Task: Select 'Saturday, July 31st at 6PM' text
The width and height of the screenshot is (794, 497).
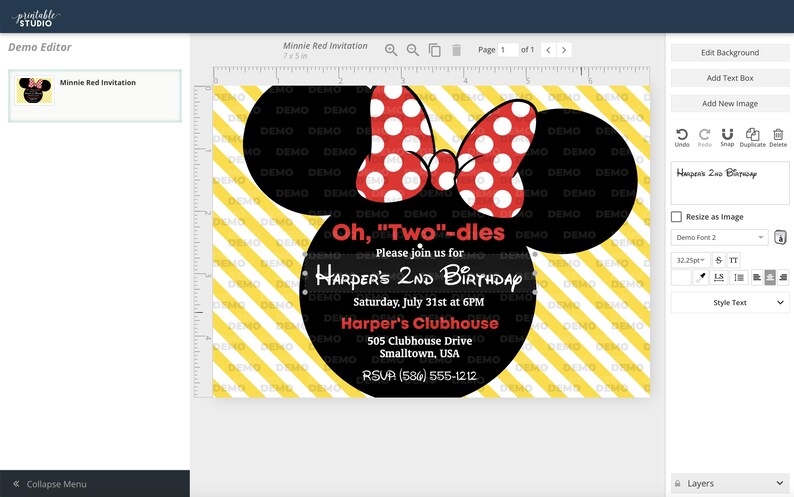Action: pos(419,302)
